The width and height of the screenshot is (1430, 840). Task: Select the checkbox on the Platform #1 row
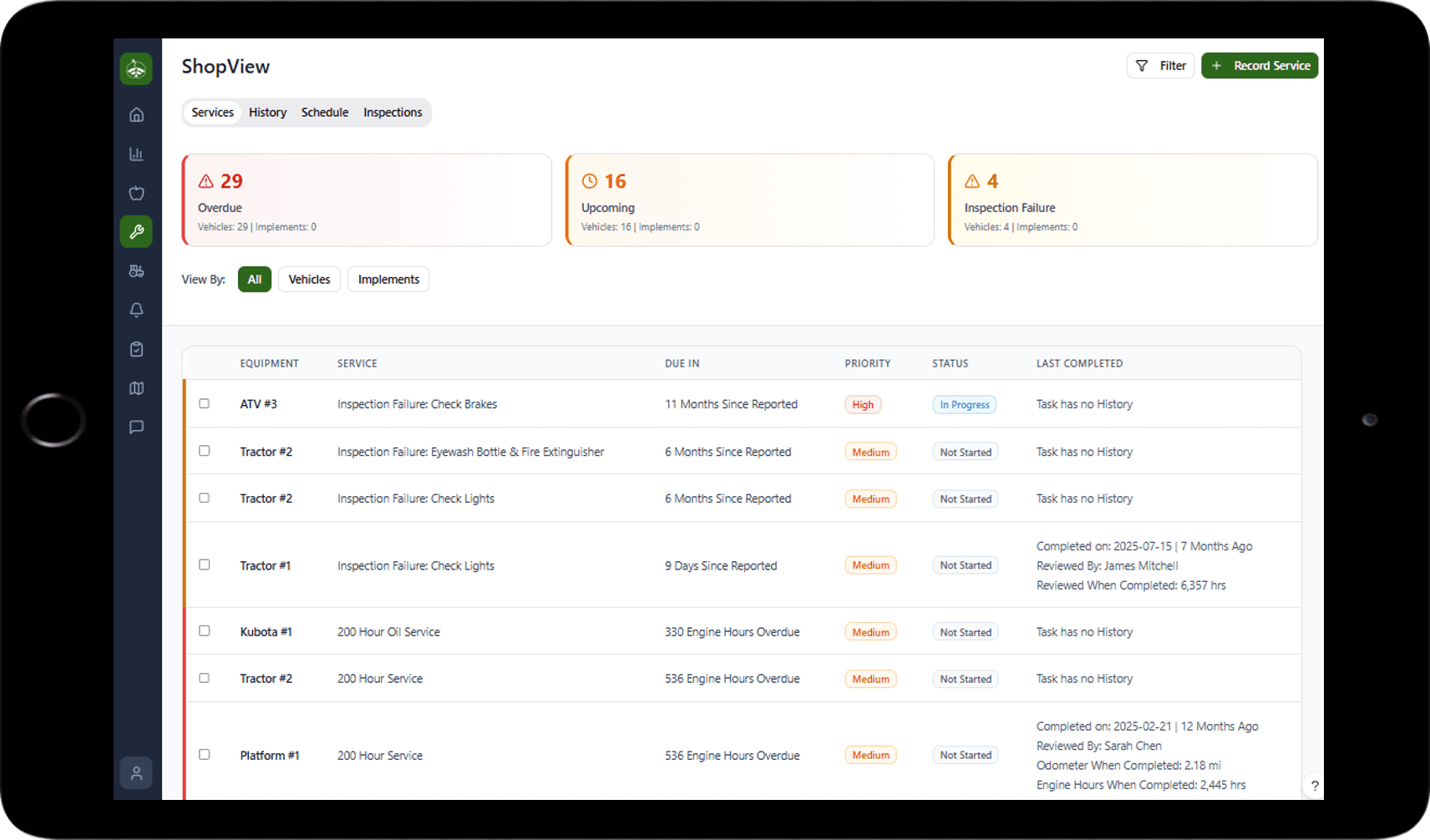tap(204, 754)
